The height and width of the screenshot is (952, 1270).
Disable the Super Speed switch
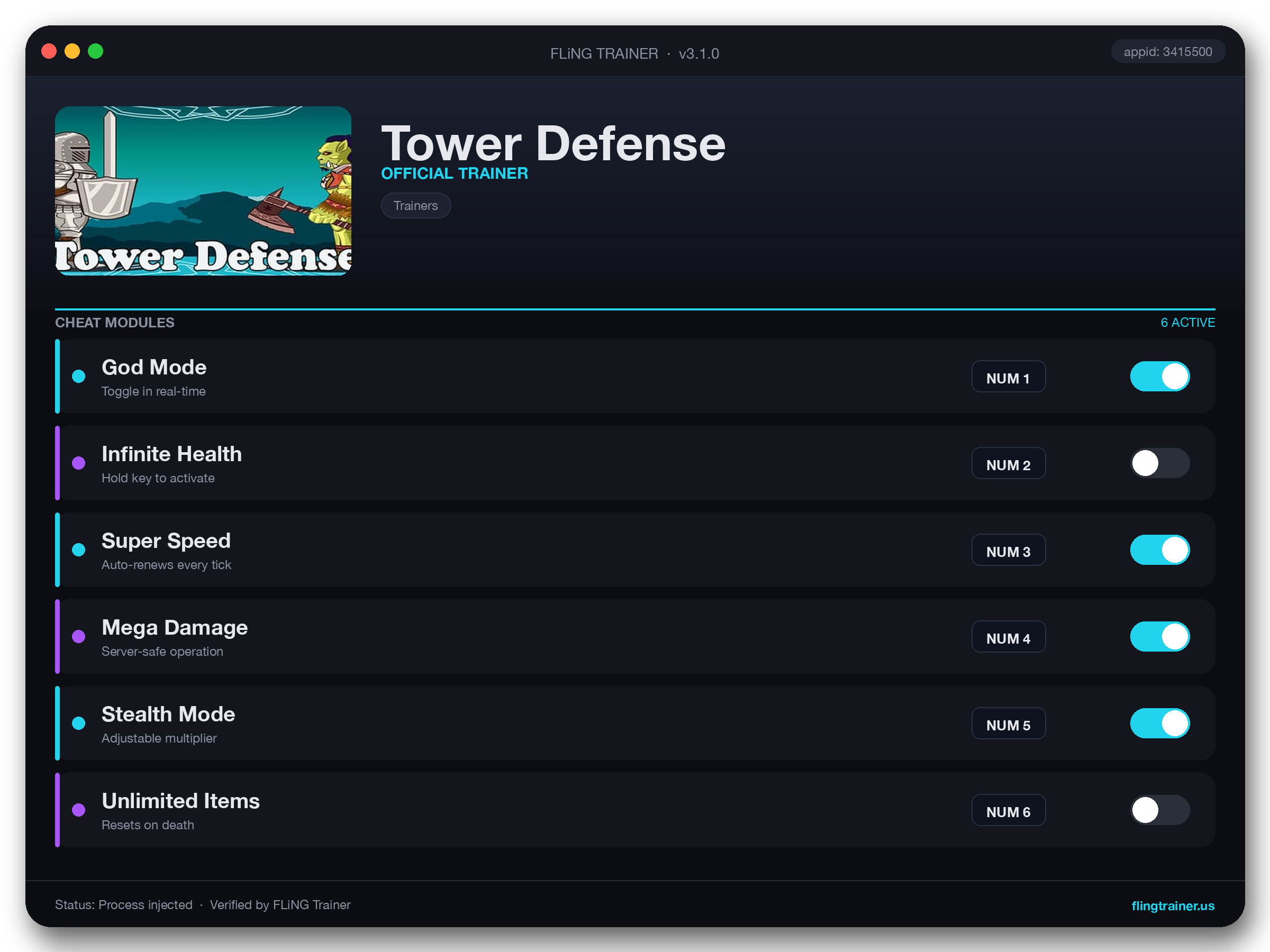1160,550
